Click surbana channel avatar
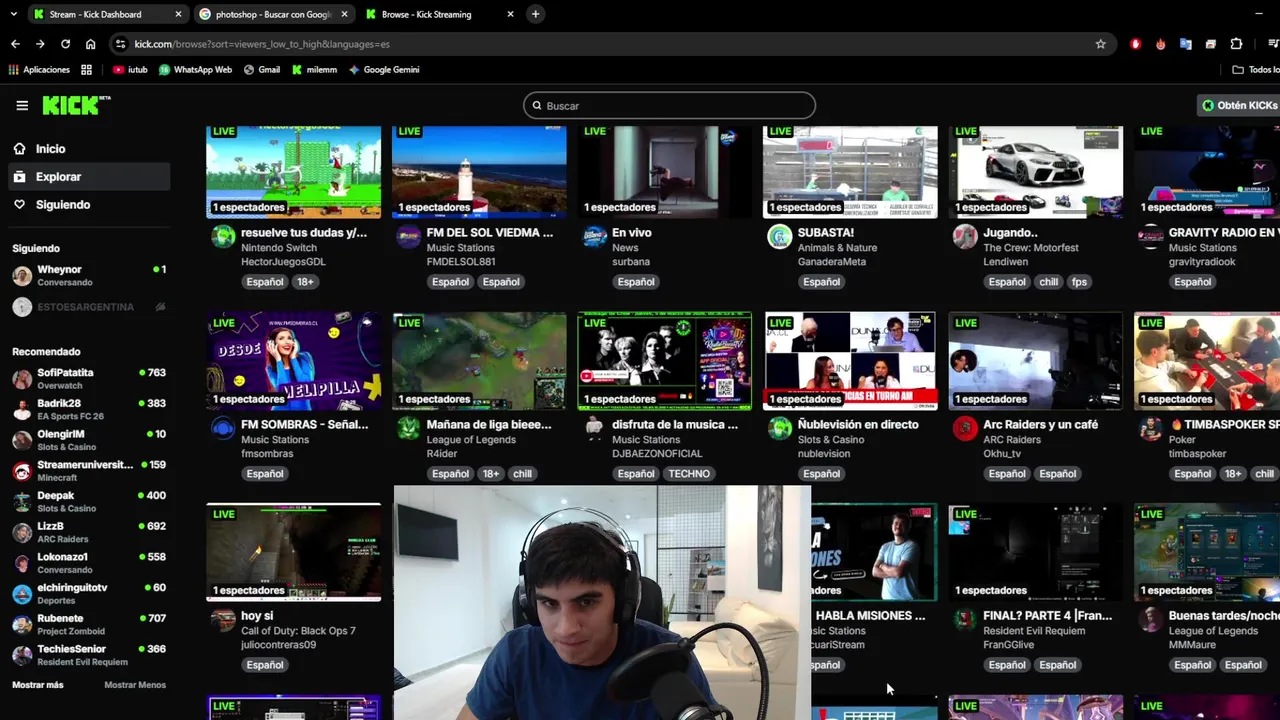1280x720 pixels. 594,236
